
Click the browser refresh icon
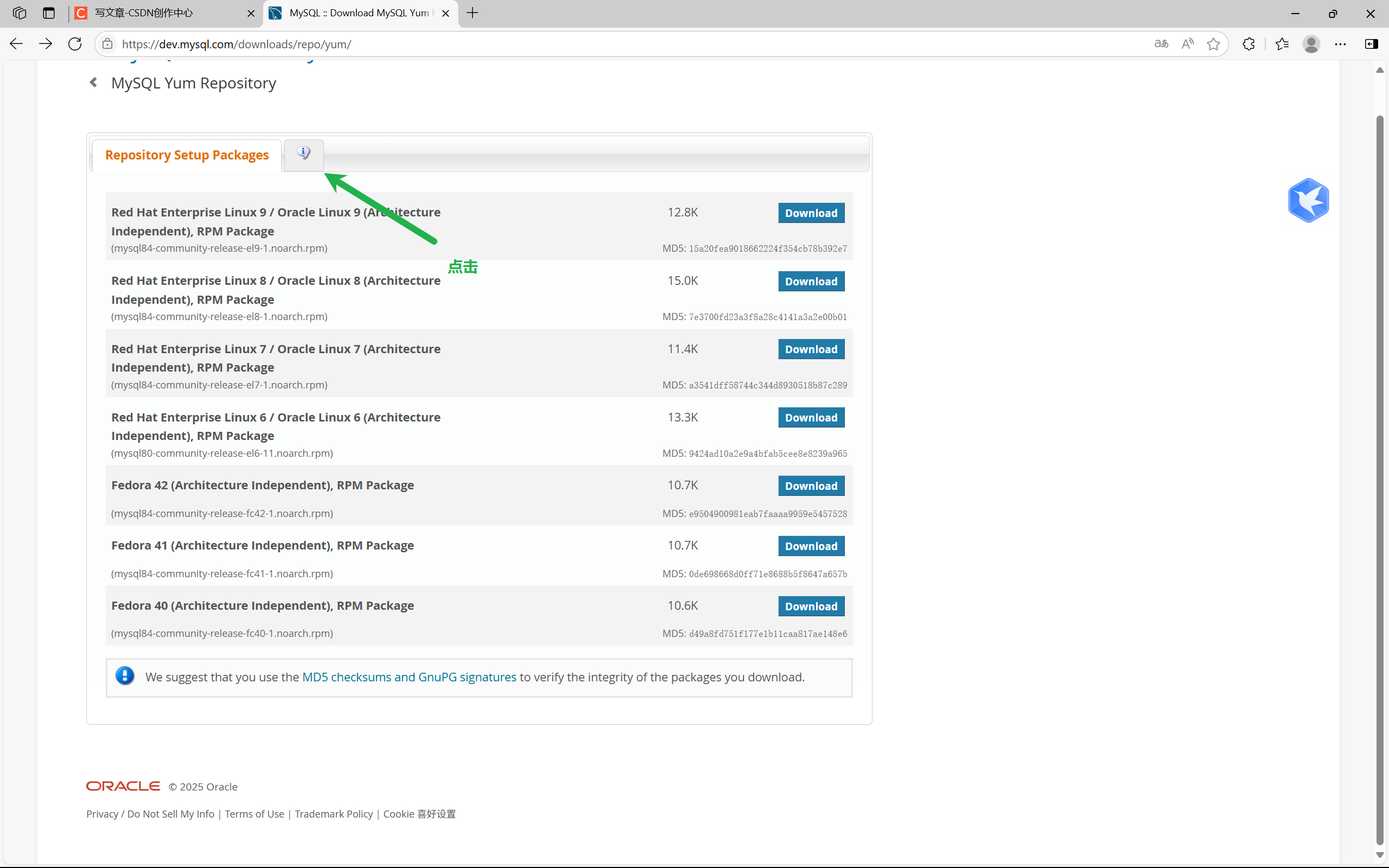pos(75,44)
